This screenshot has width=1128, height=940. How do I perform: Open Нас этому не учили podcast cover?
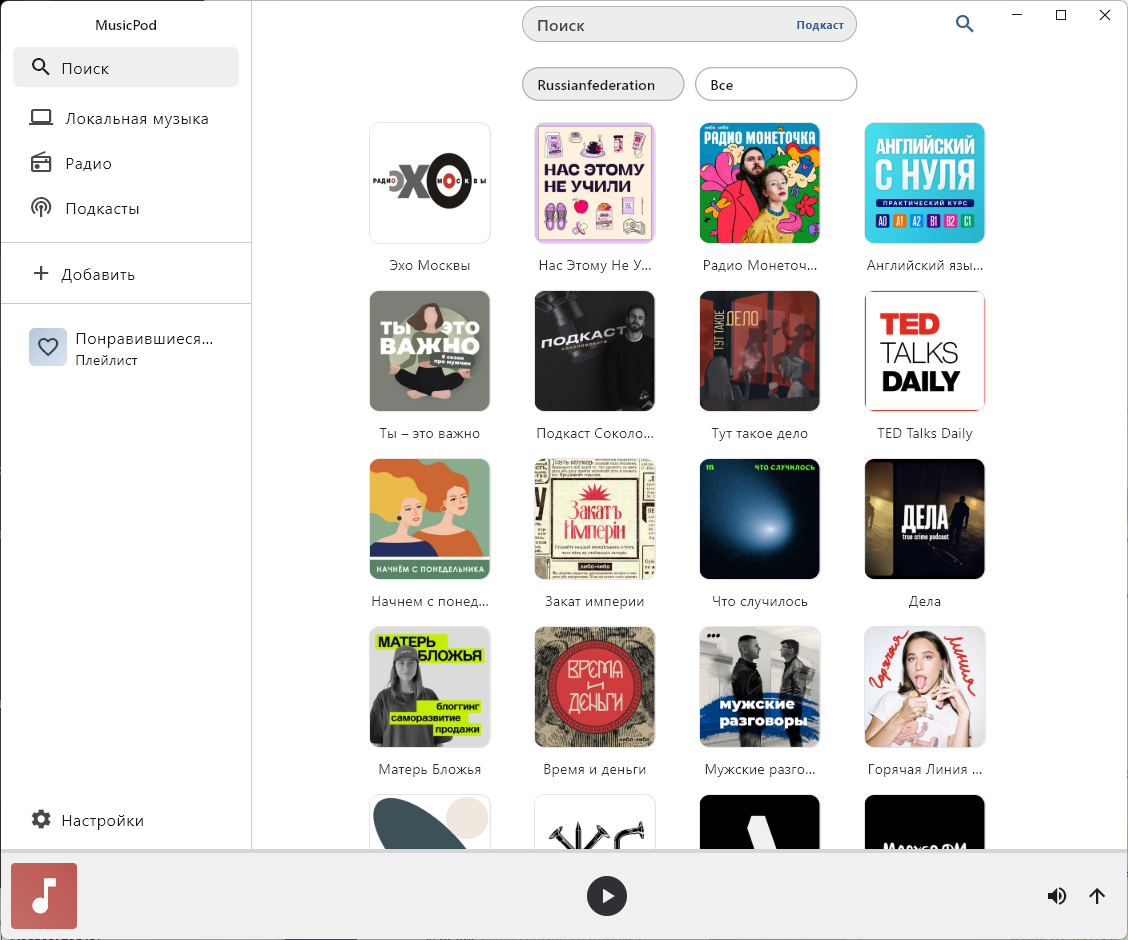click(x=594, y=183)
